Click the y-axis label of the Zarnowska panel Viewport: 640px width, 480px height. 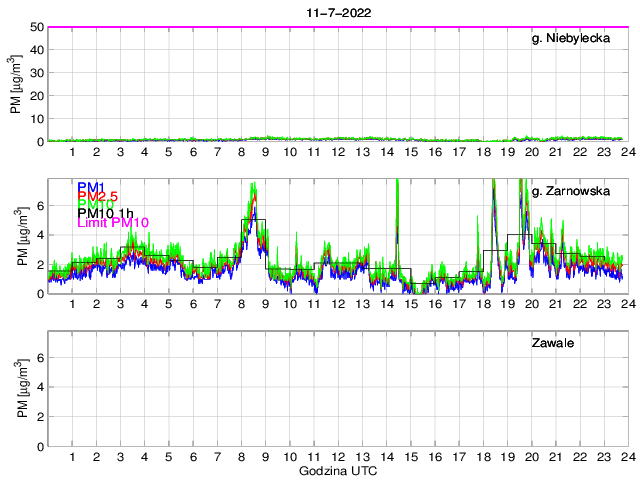coord(21,237)
